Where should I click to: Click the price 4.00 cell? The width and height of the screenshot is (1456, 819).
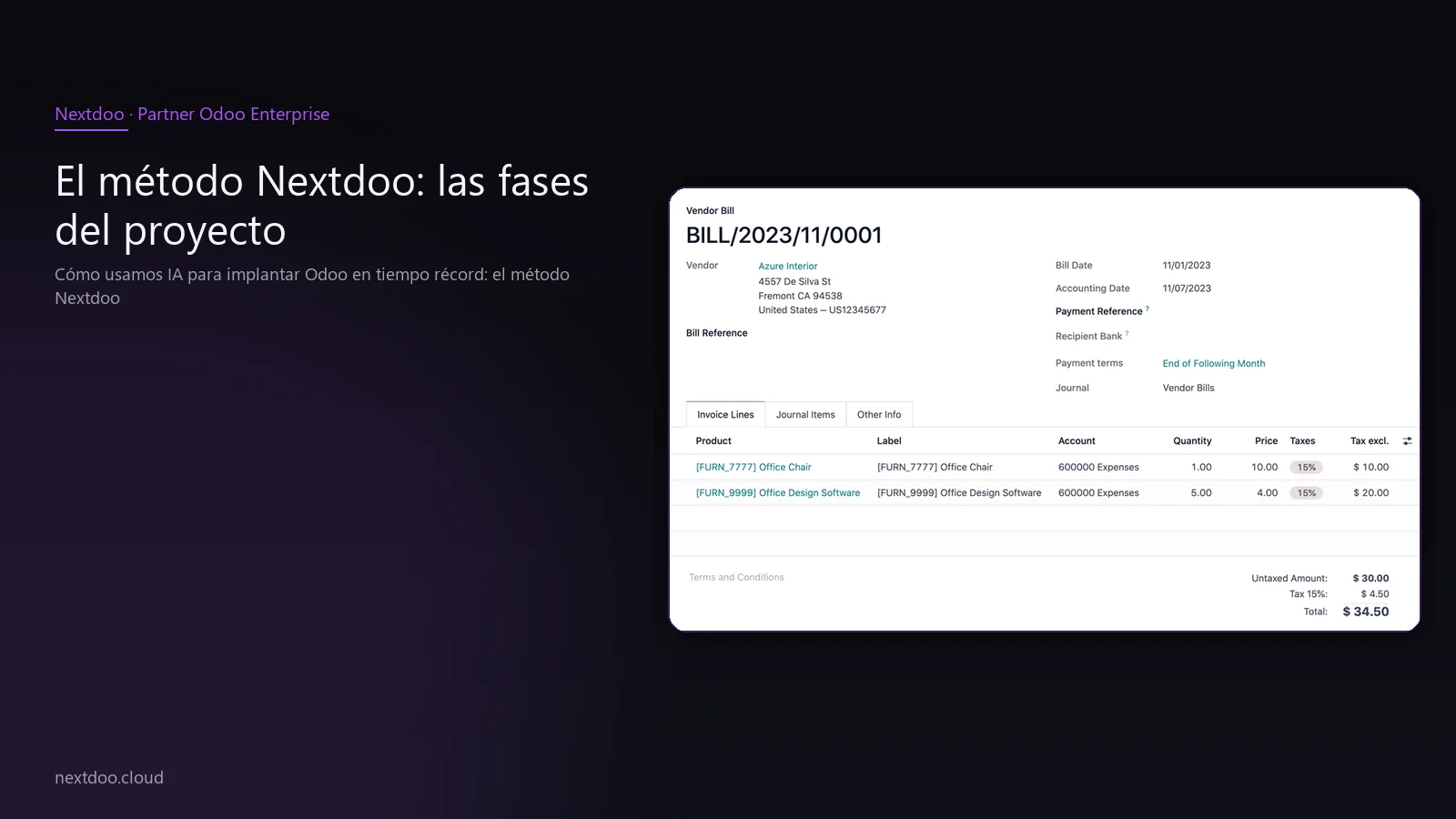click(x=1267, y=493)
